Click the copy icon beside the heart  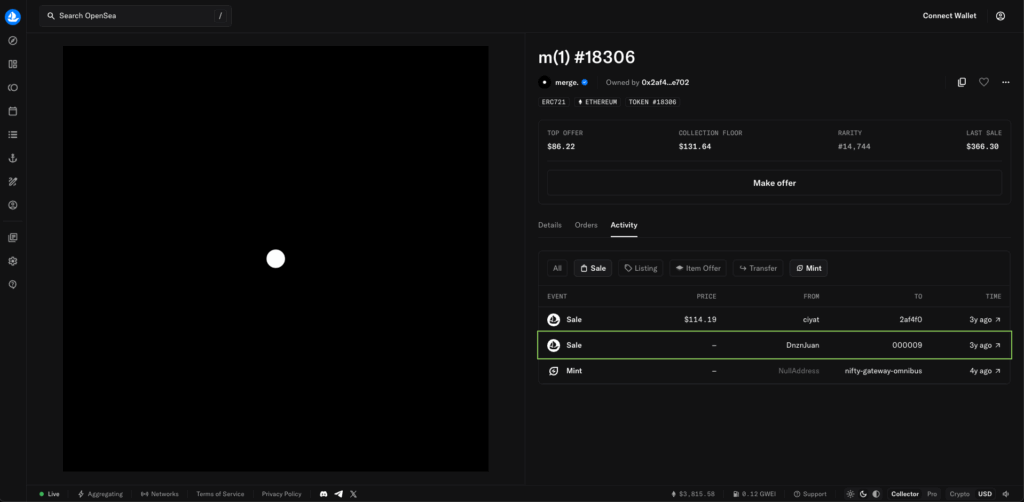962,82
